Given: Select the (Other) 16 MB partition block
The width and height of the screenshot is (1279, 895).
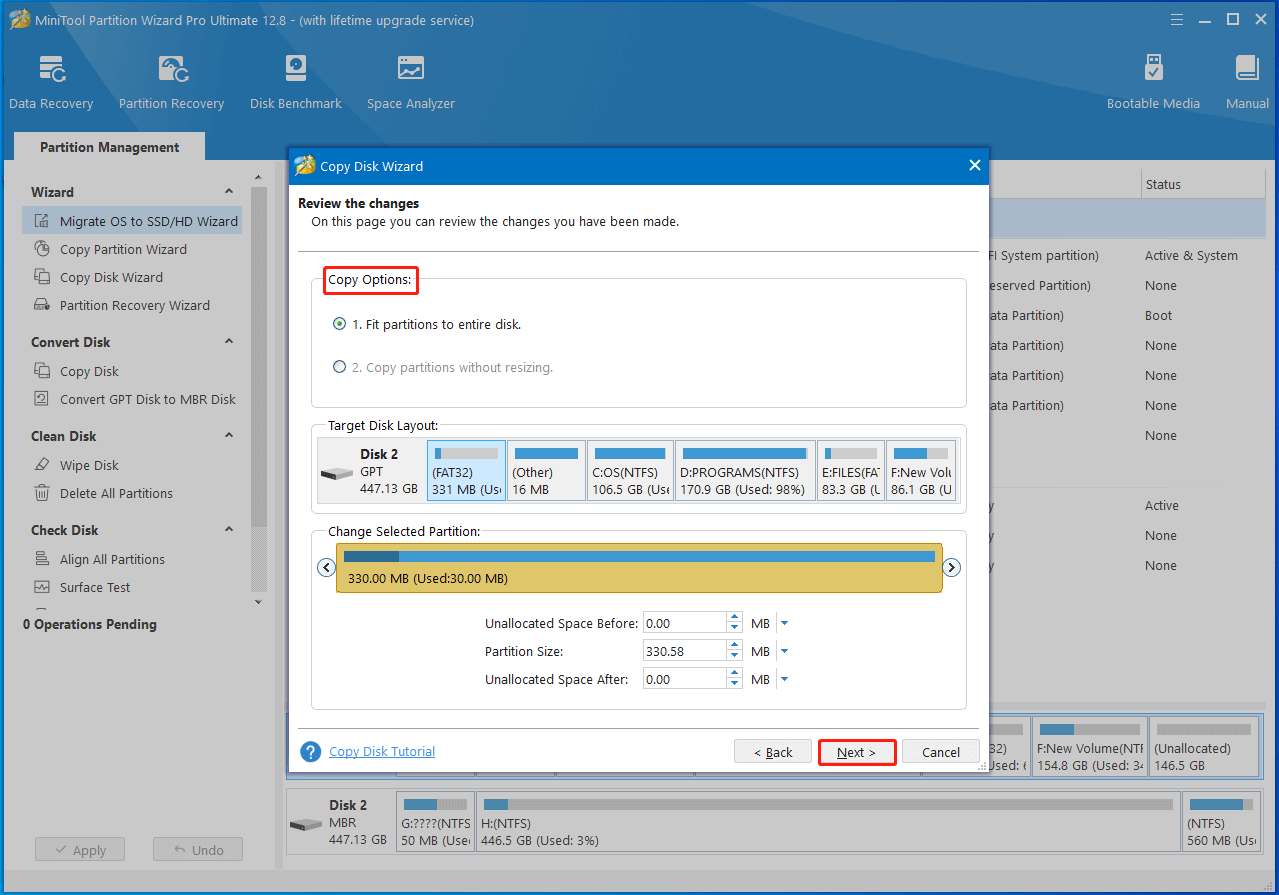Looking at the screenshot, I should tap(546, 470).
